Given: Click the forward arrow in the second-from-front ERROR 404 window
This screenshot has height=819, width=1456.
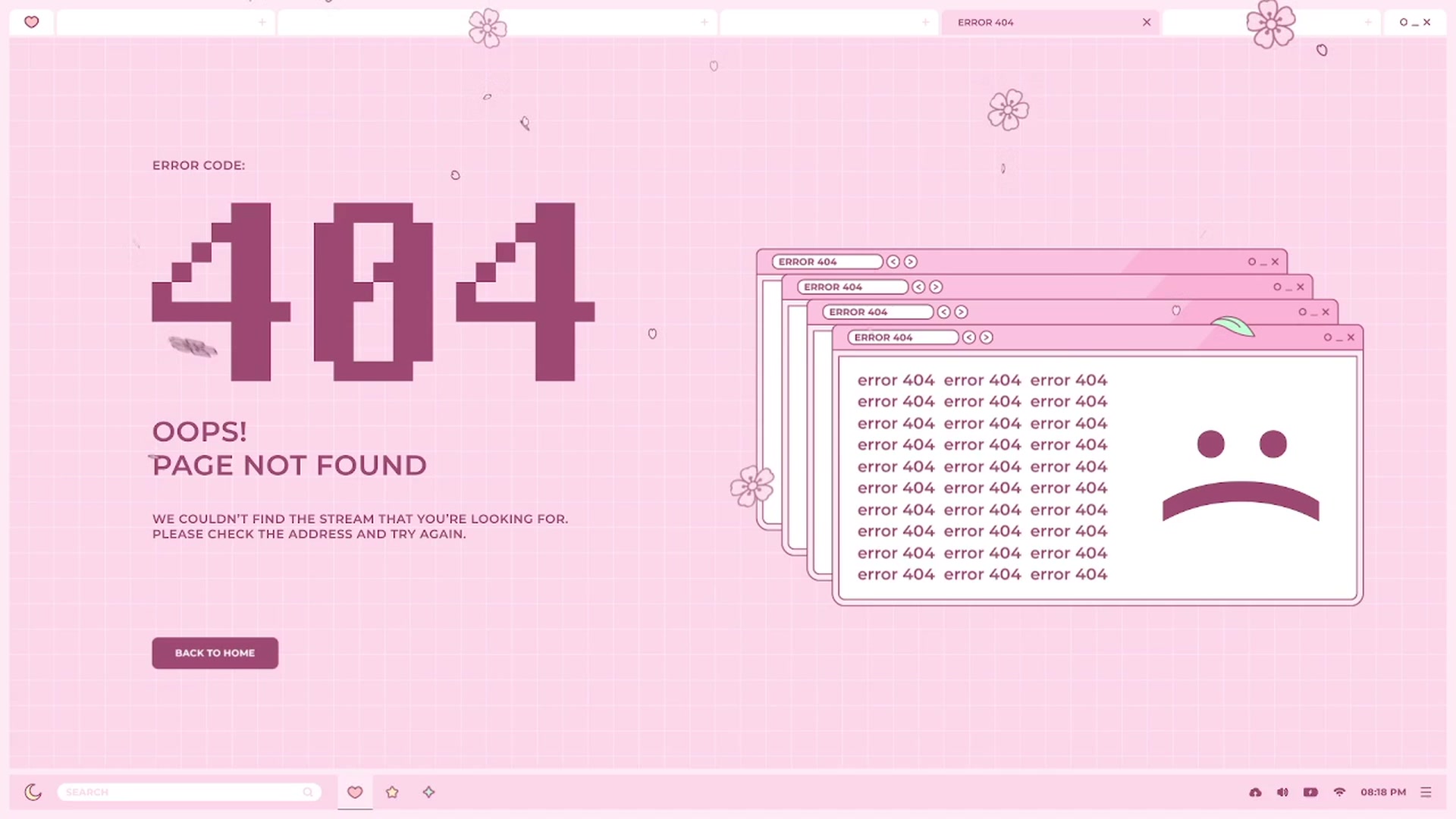Looking at the screenshot, I should point(961,312).
